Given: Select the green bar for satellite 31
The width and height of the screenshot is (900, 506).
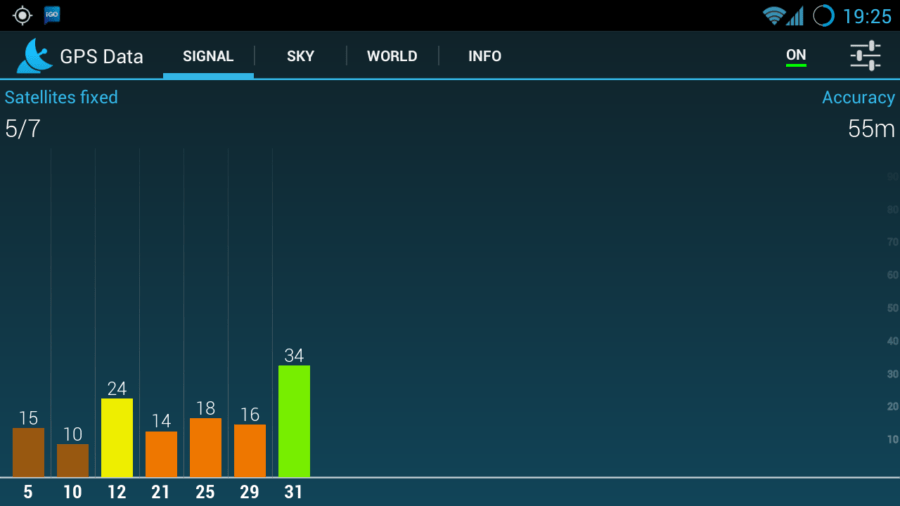Looking at the screenshot, I should click(294, 421).
